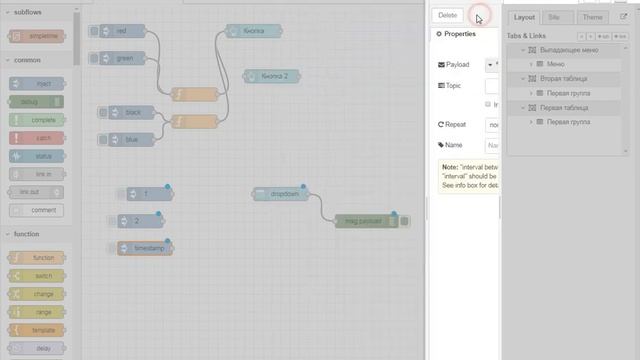This screenshot has width=640, height=360.
Task: Pick the inject node from the palette
Action: coord(37,84)
